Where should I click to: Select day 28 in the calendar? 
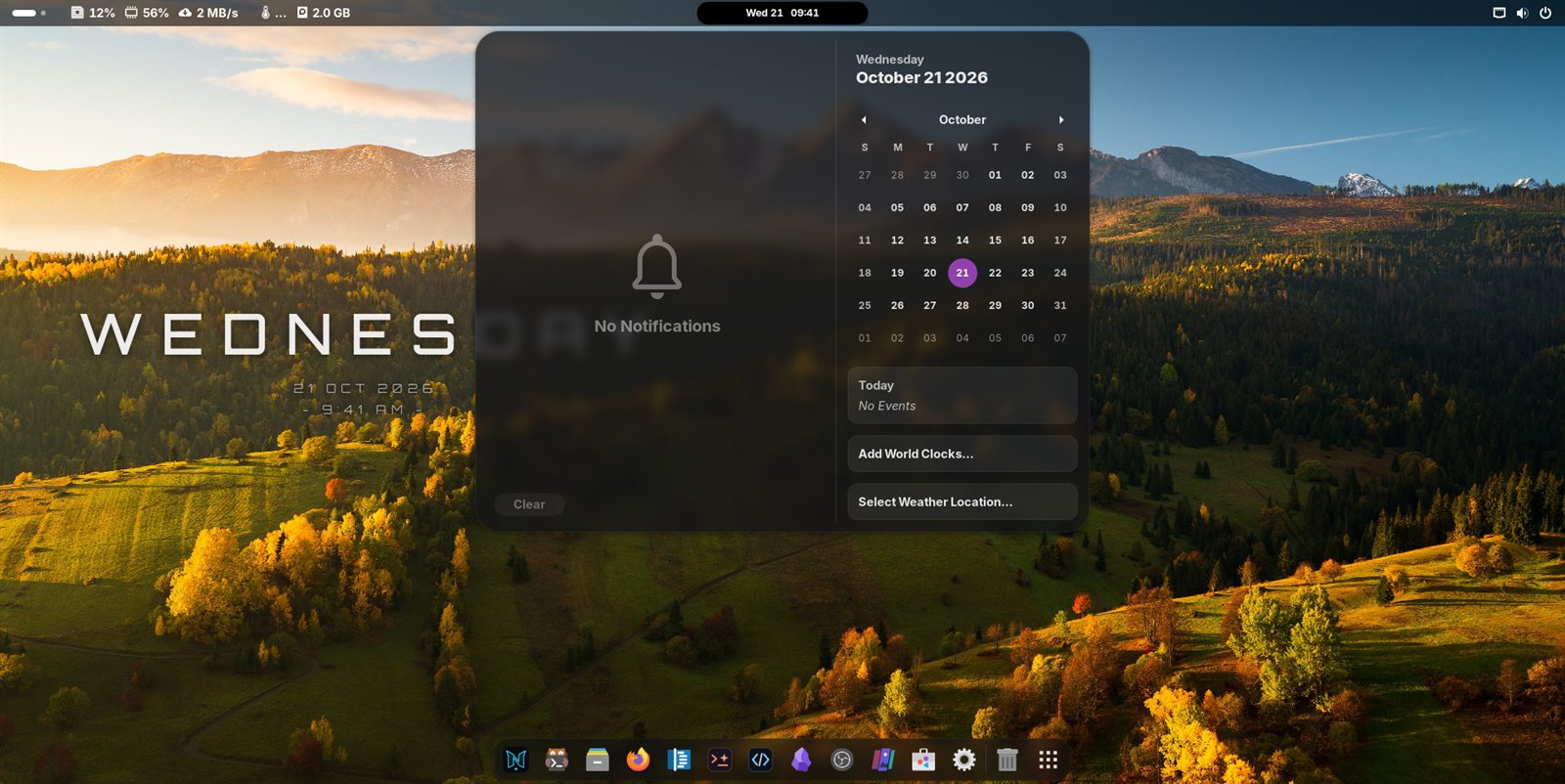pos(962,305)
